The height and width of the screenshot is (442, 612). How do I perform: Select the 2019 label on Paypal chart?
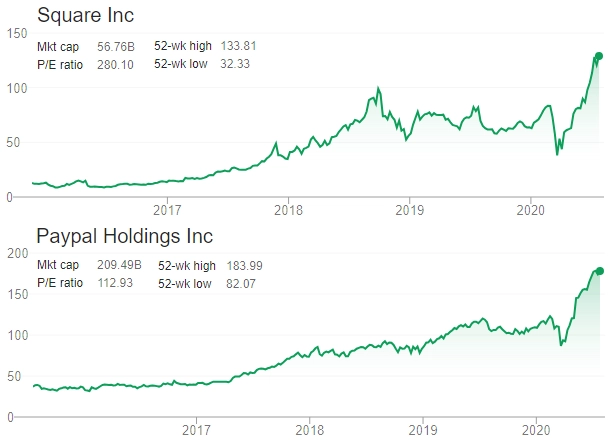(x=423, y=430)
